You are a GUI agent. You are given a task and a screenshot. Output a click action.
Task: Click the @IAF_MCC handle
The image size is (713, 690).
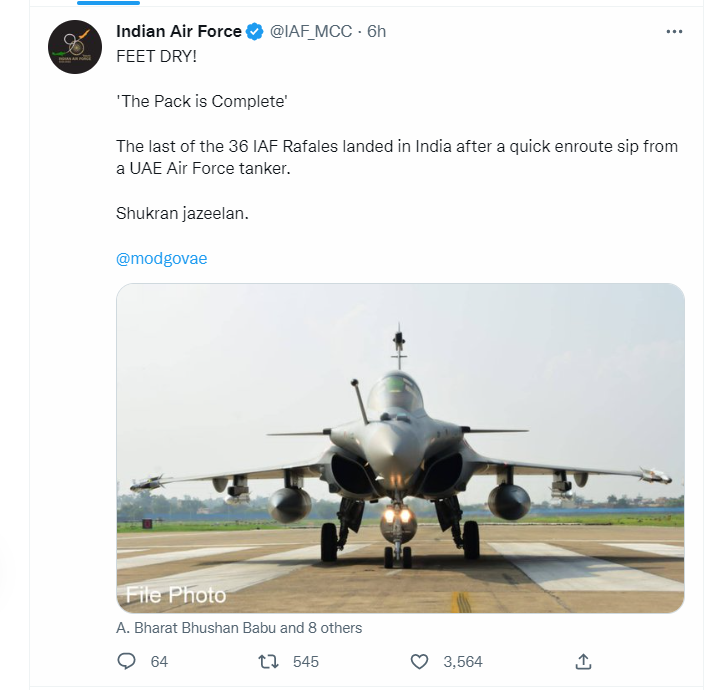[x=311, y=32]
